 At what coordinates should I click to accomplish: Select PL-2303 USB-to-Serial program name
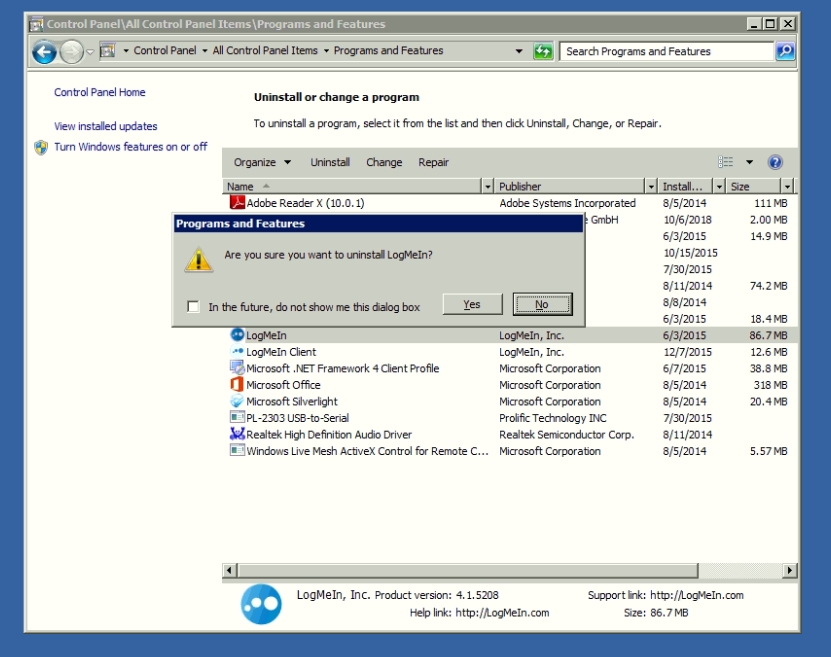click(x=297, y=418)
